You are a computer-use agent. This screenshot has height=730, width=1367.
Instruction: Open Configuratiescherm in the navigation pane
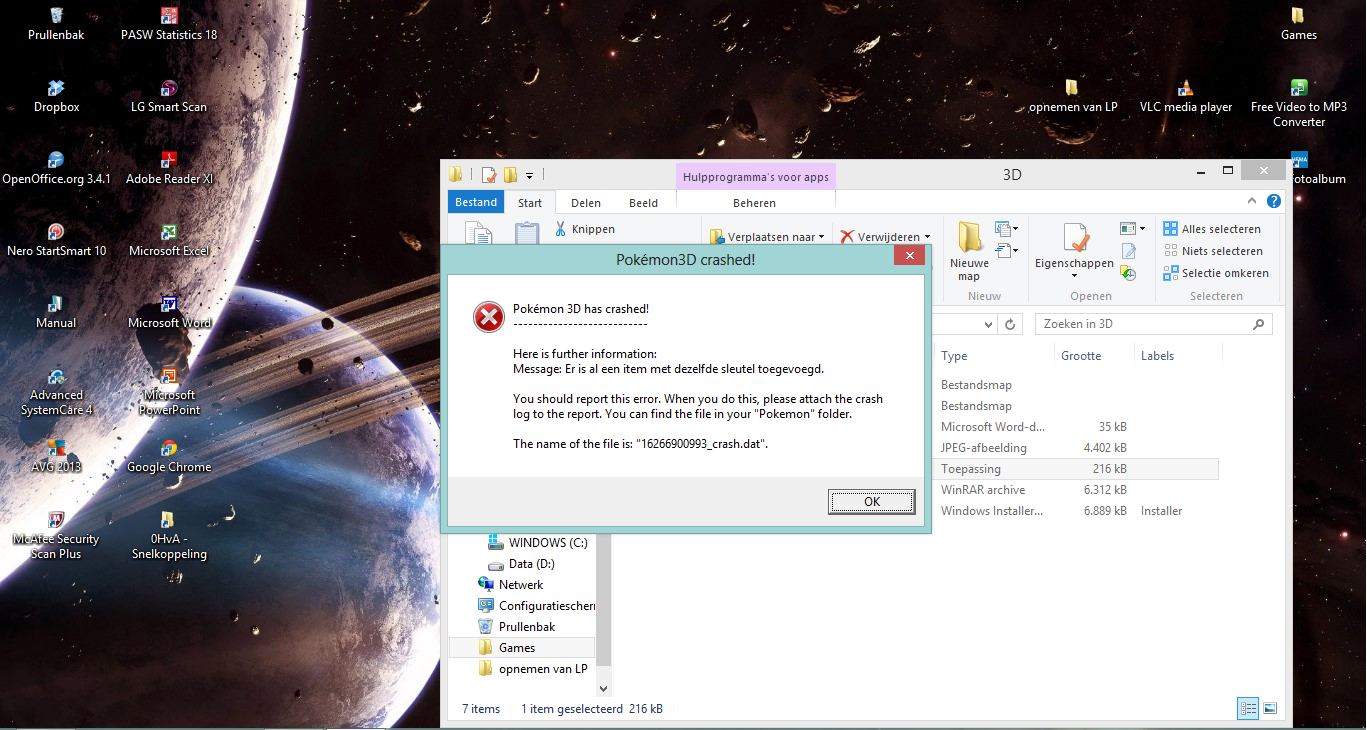pyautogui.click(x=536, y=606)
